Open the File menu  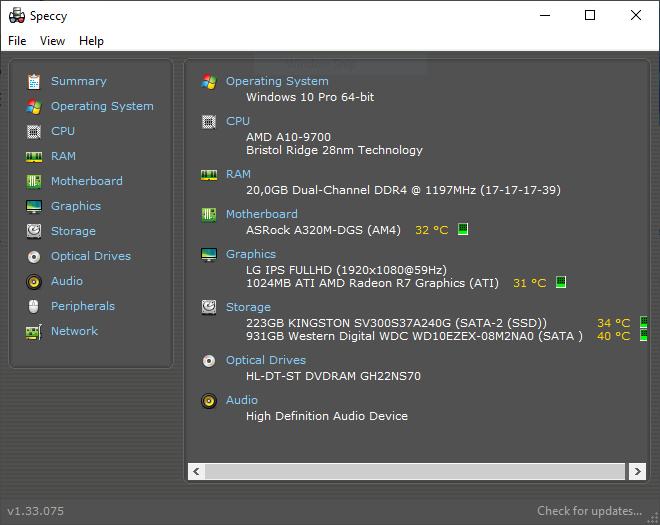pos(17,41)
